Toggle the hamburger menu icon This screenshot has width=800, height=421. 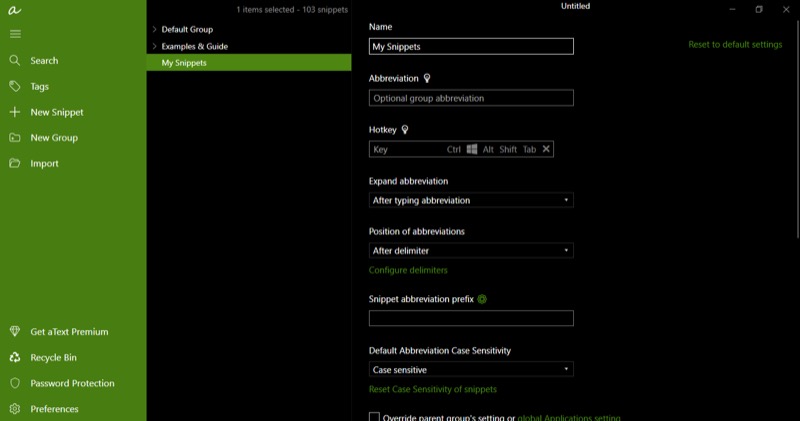tap(15, 34)
